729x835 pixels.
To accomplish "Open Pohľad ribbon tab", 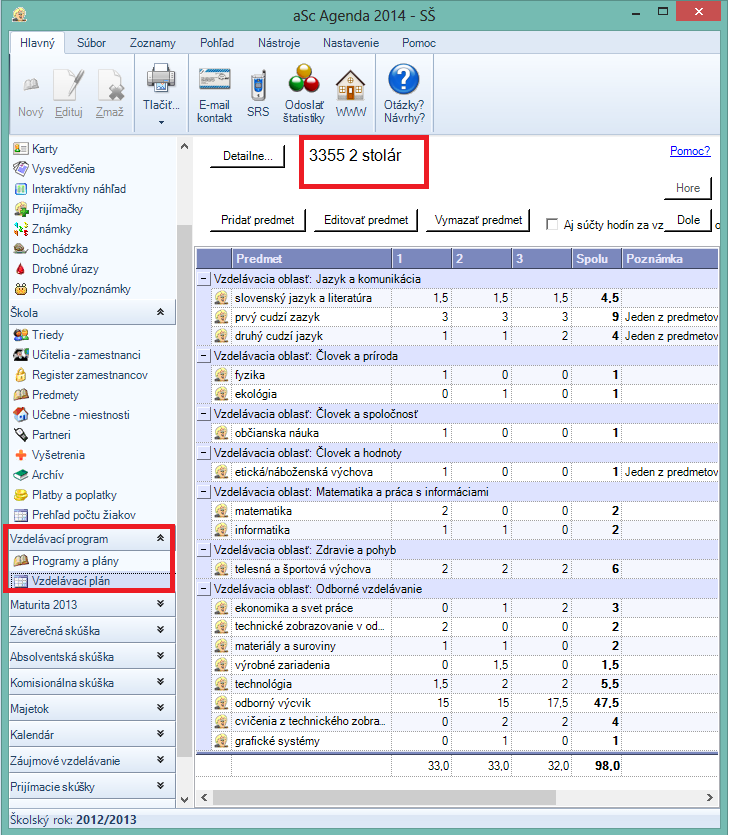I will coord(217,43).
